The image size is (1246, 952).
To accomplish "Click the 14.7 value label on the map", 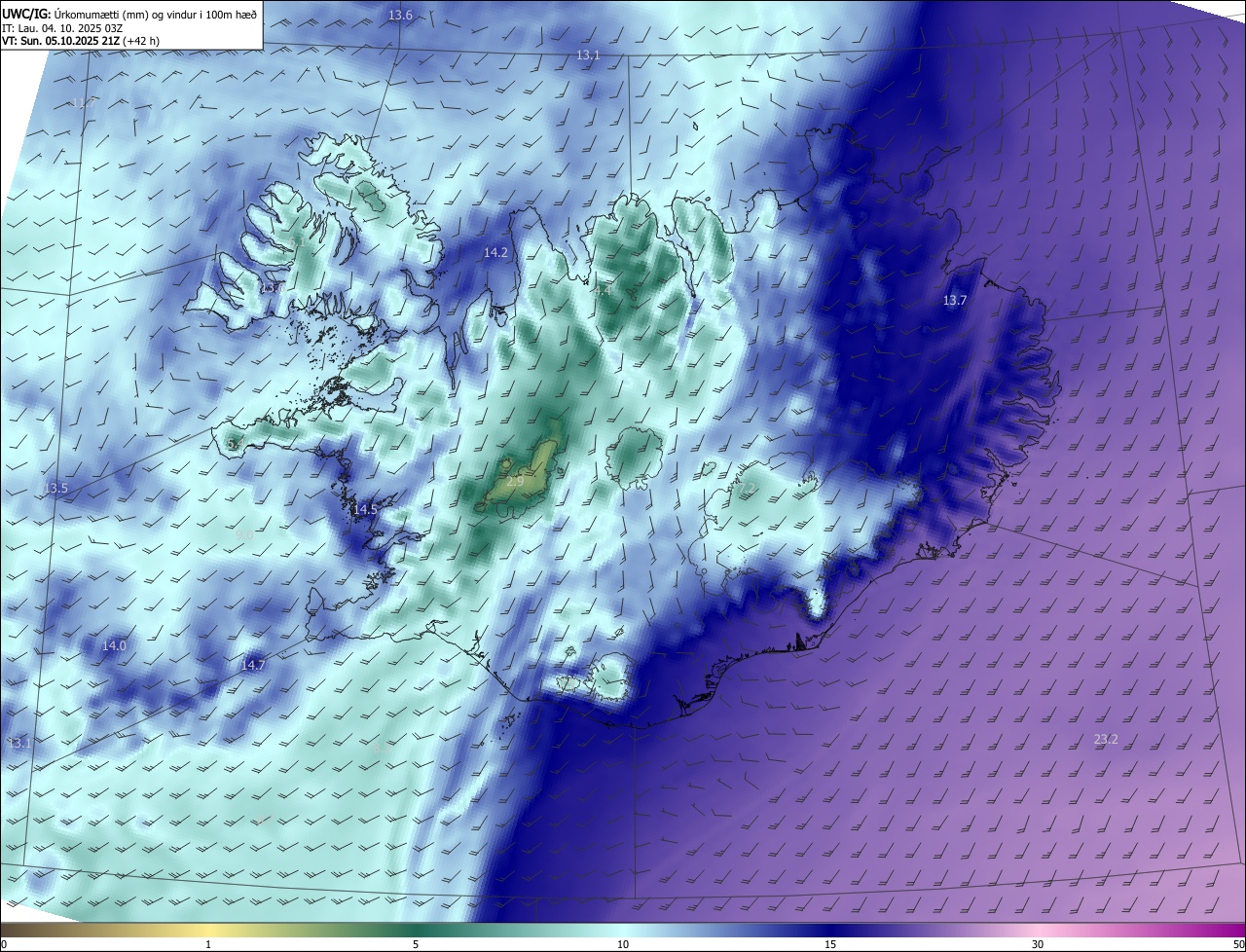I will (252, 665).
